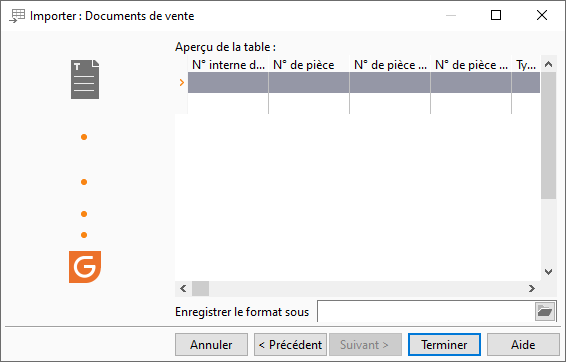Maximize the import dialog window

click(x=496, y=15)
